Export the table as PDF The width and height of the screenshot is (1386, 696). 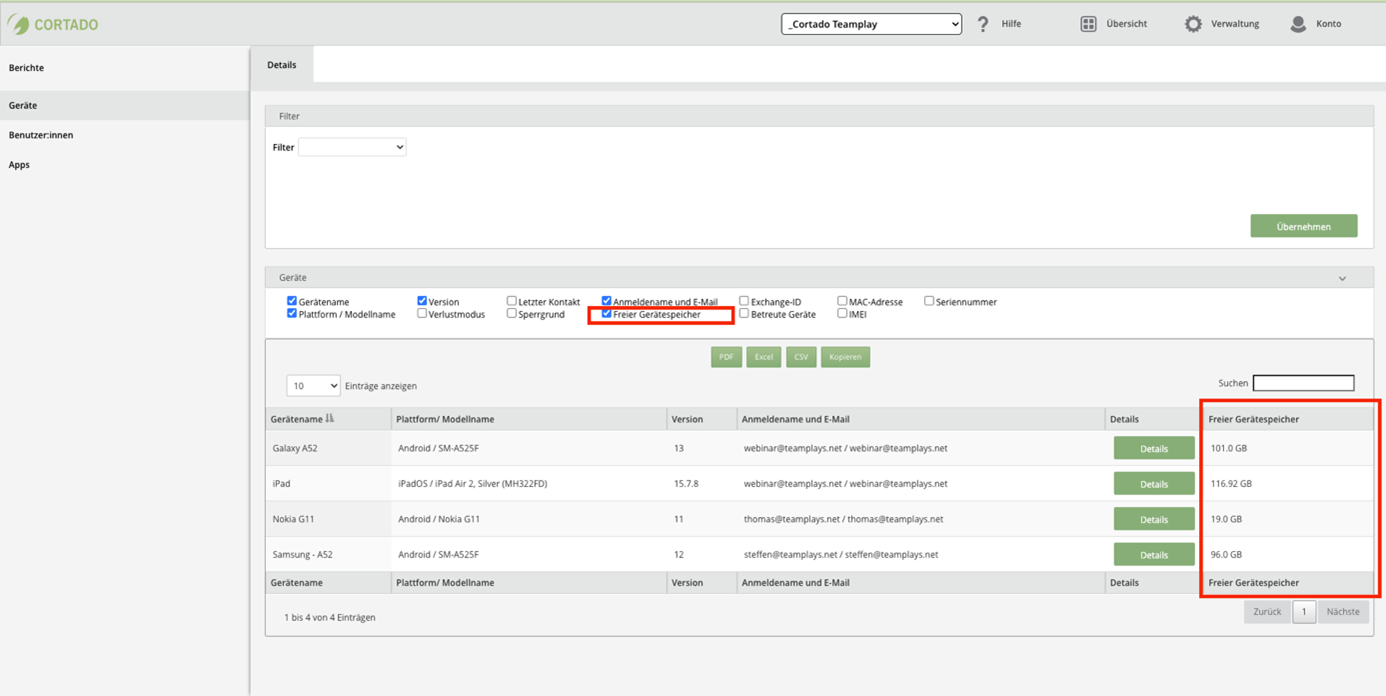click(x=726, y=357)
